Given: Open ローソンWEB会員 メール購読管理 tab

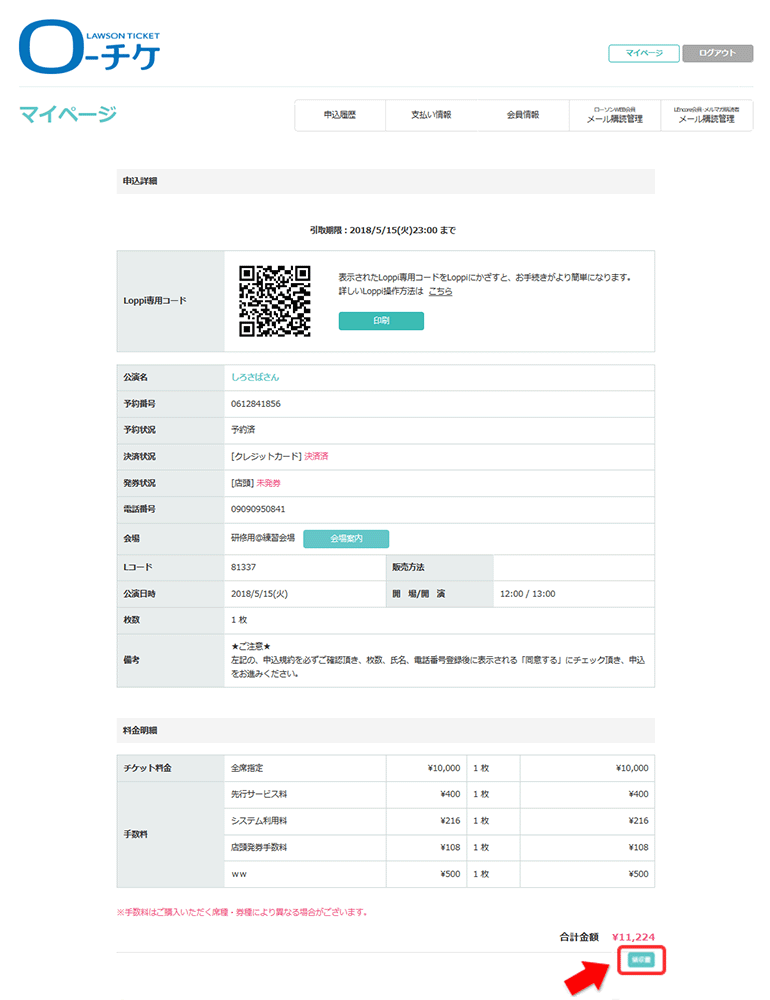Looking at the screenshot, I should click(x=614, y=116).
